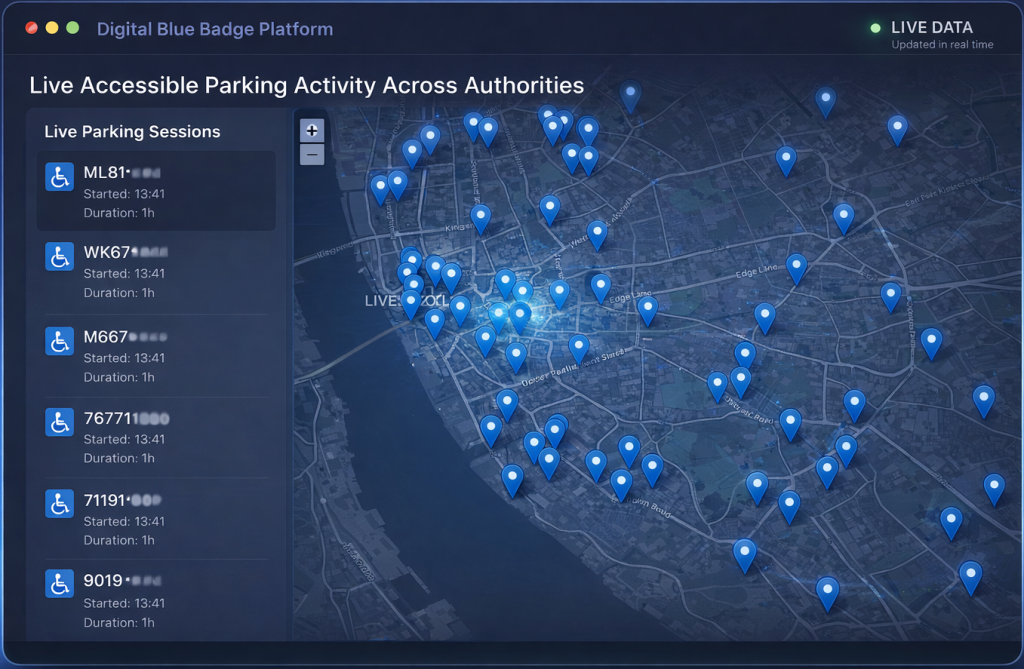Viewport: 1024px width, 669px height.
Task: Click wheelchair icon beside the WK67 session
Action: click(x=60, y=256)
